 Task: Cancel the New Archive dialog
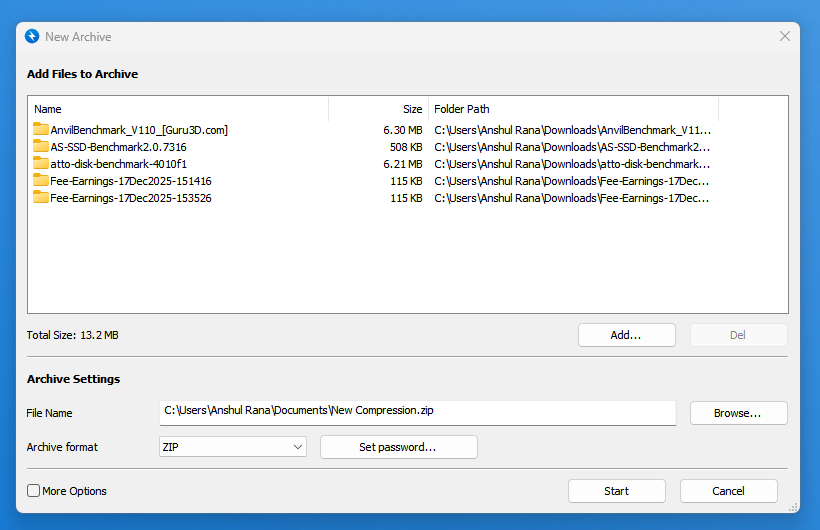[728, 491]
